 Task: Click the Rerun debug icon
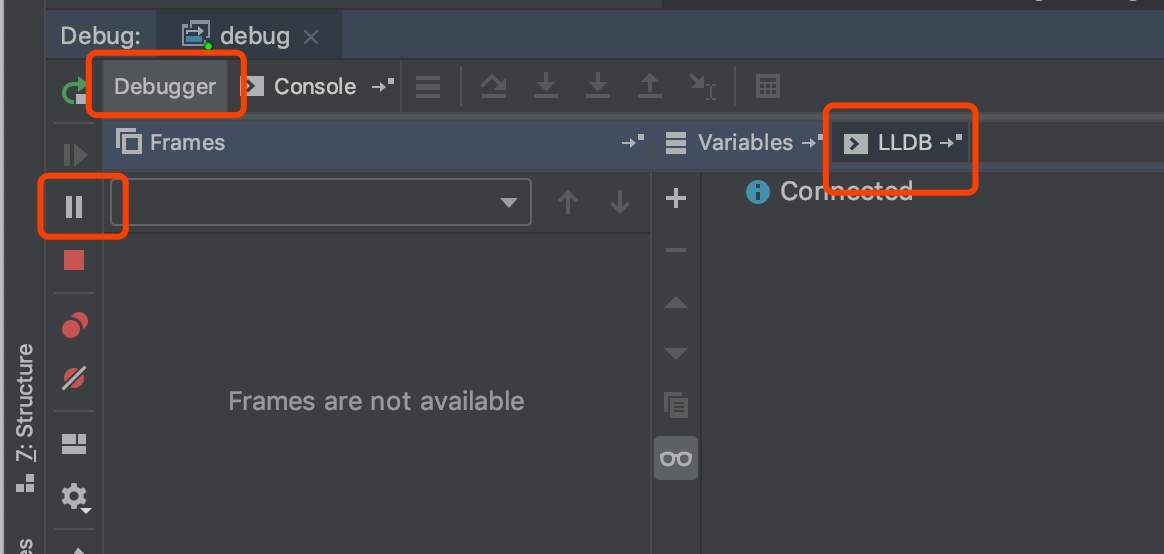73,92
